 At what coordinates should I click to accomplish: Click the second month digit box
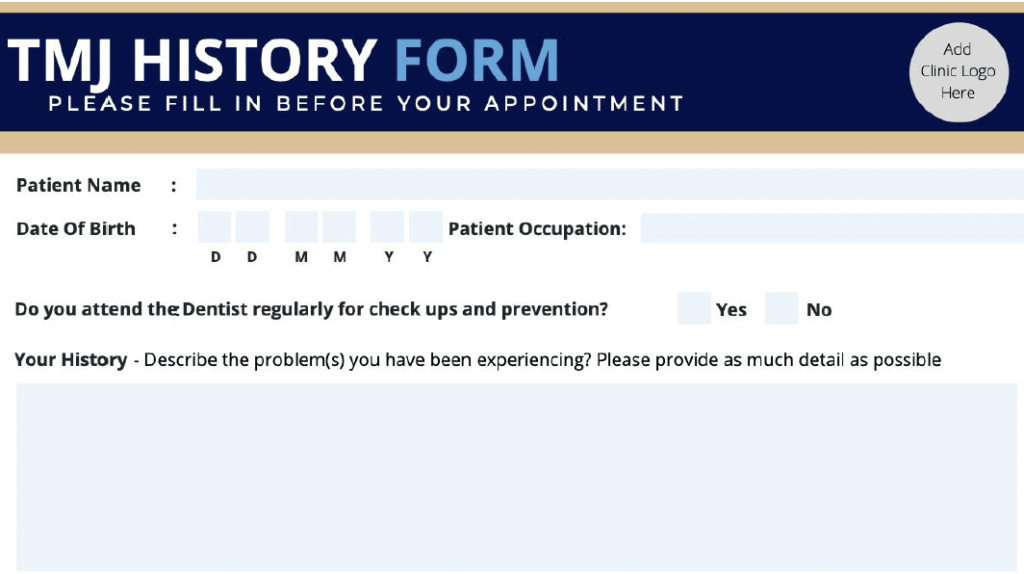point(339,227)
